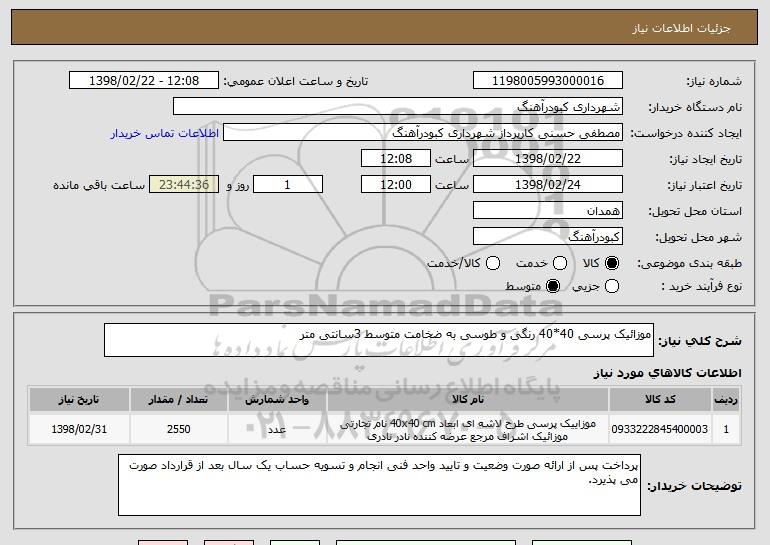Open اطلاعات تماس خریدار link
770x545 pixels.
tap(165, 133)
